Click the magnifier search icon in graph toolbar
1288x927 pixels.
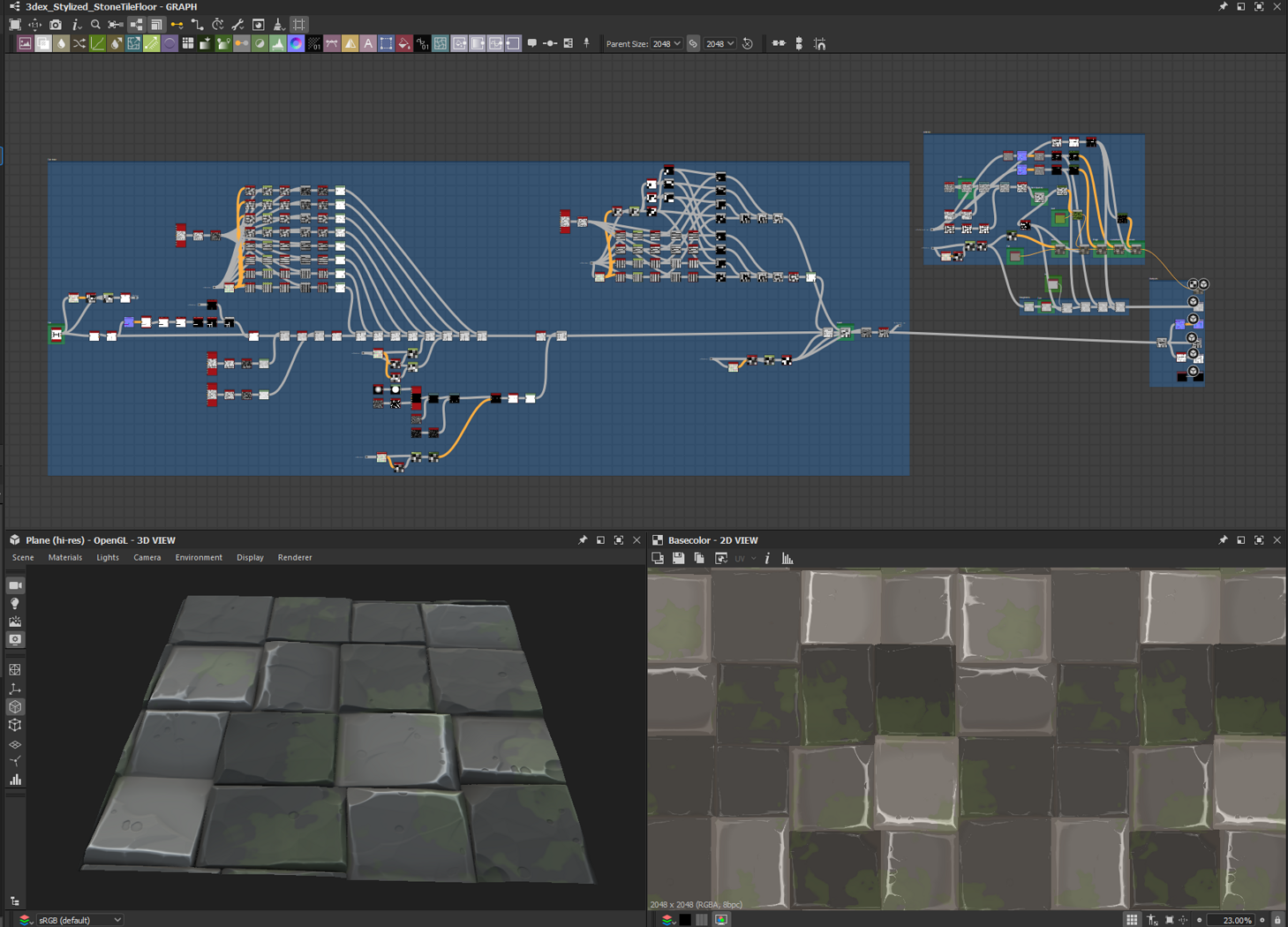tap(95, 25)
